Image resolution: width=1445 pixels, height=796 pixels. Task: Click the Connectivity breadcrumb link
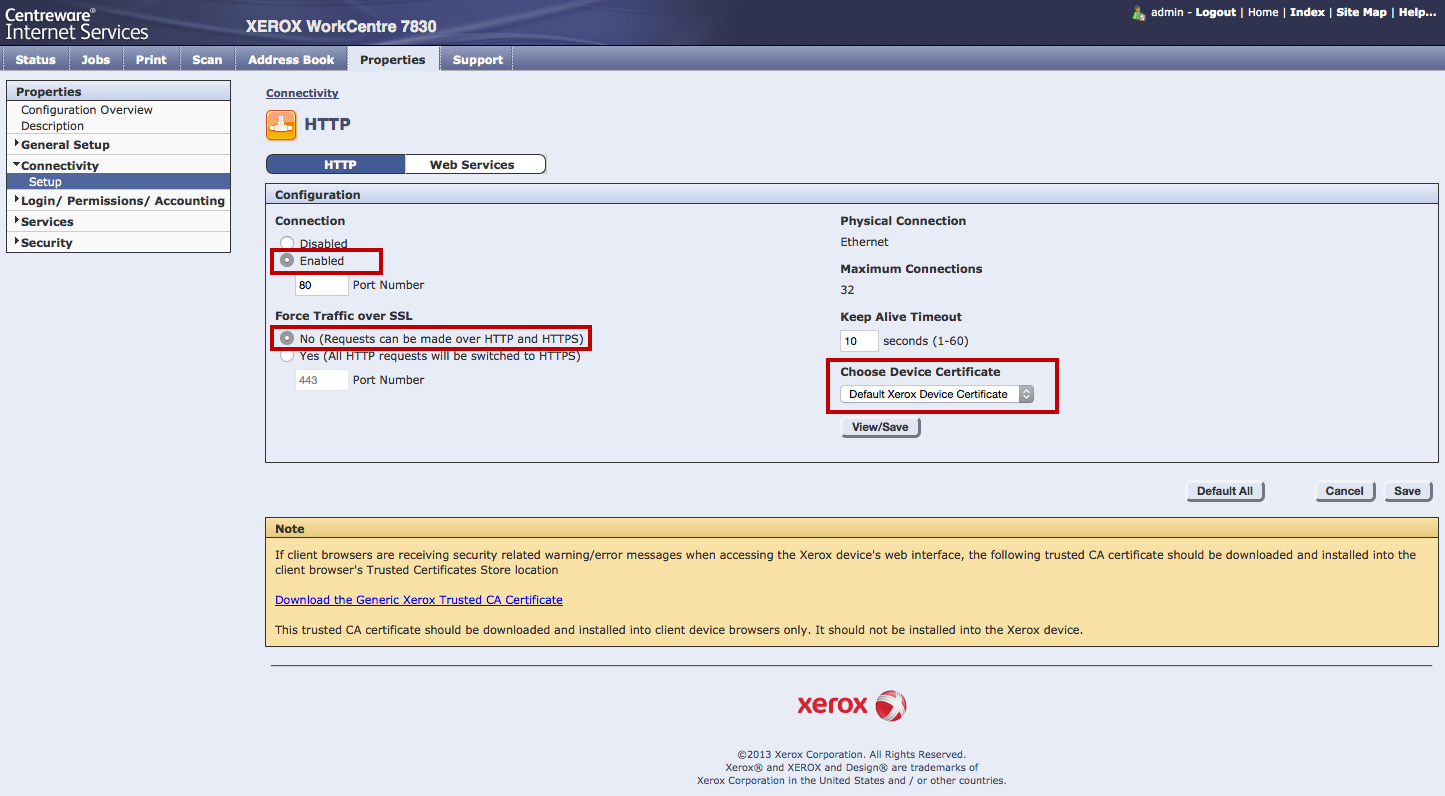[302, 93]
